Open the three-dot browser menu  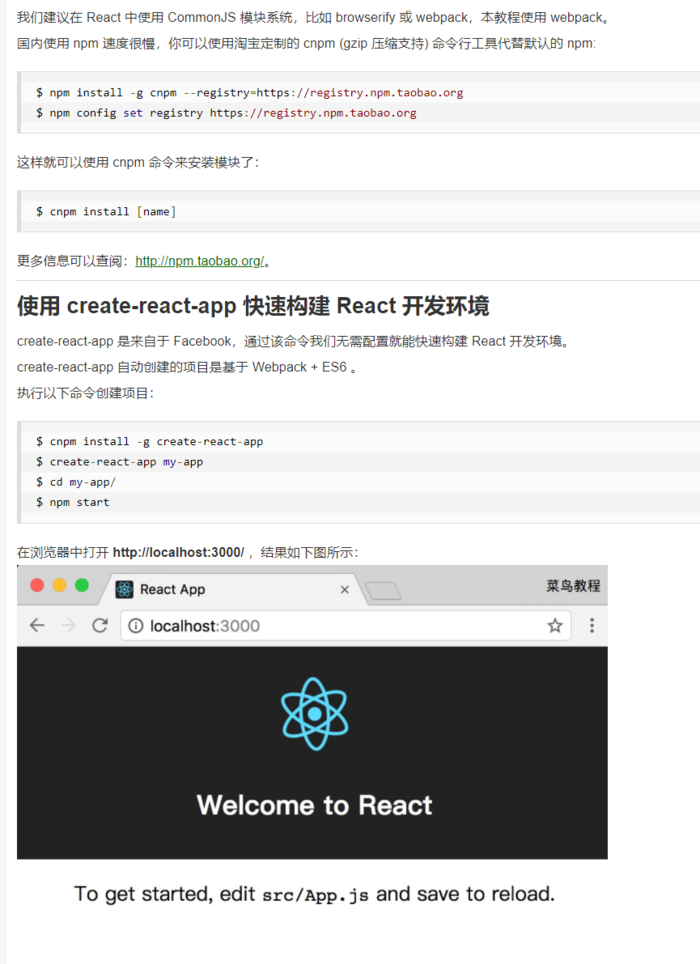(x=592, y=626)
